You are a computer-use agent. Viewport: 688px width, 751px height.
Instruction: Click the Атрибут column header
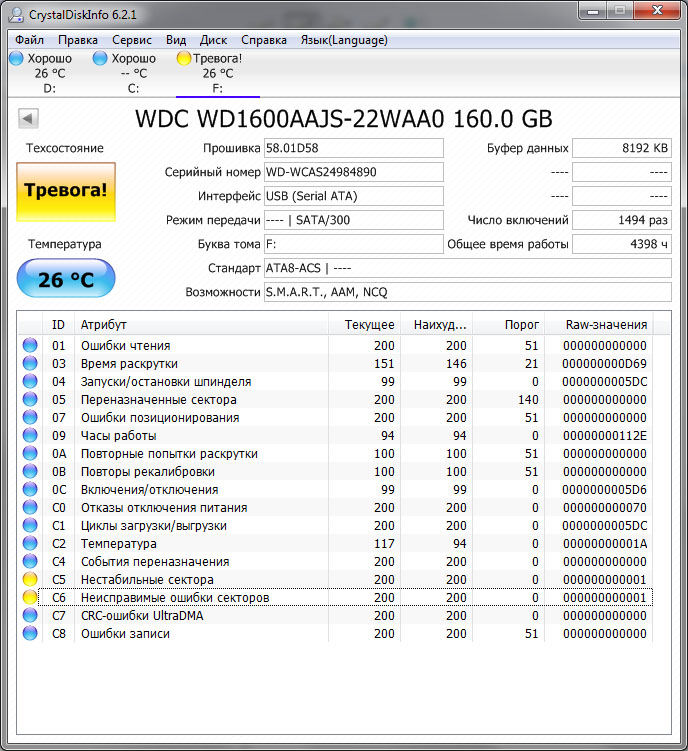coord(201,324)
